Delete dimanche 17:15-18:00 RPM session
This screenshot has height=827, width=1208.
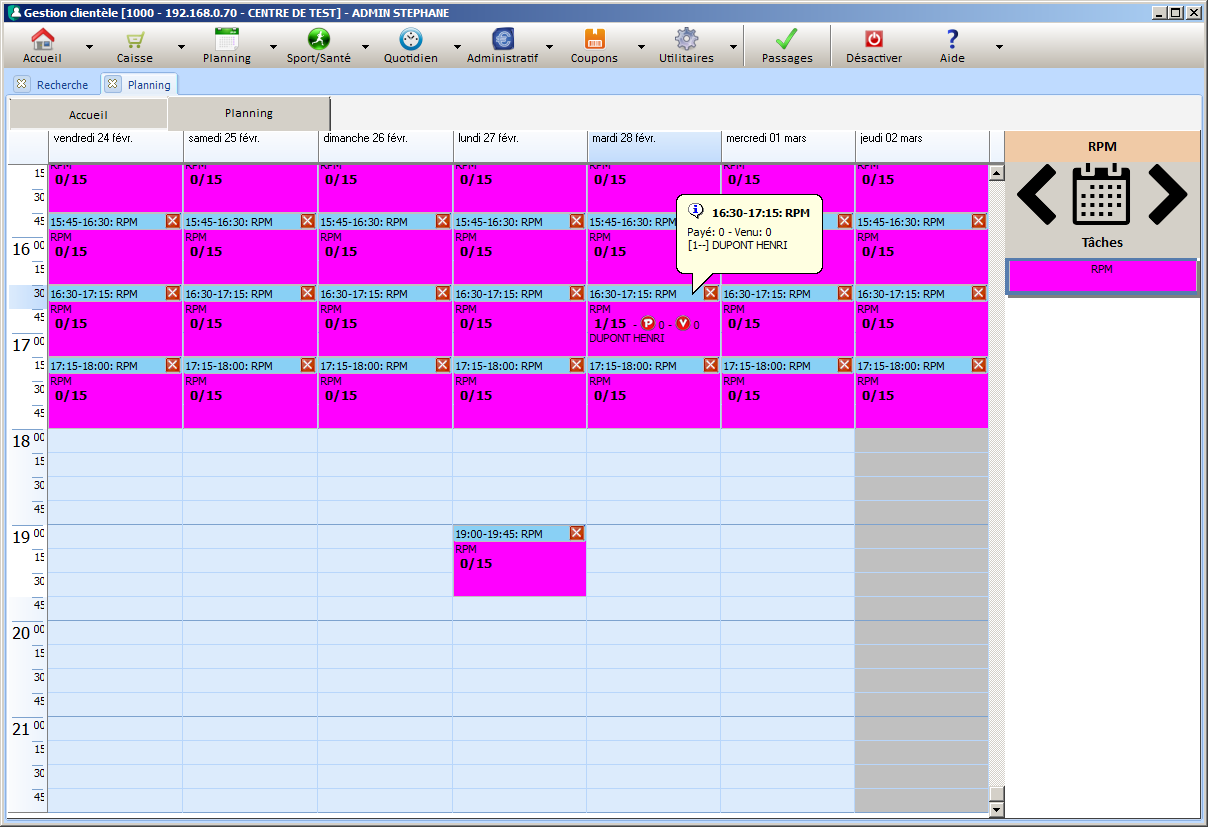[442, 365]
